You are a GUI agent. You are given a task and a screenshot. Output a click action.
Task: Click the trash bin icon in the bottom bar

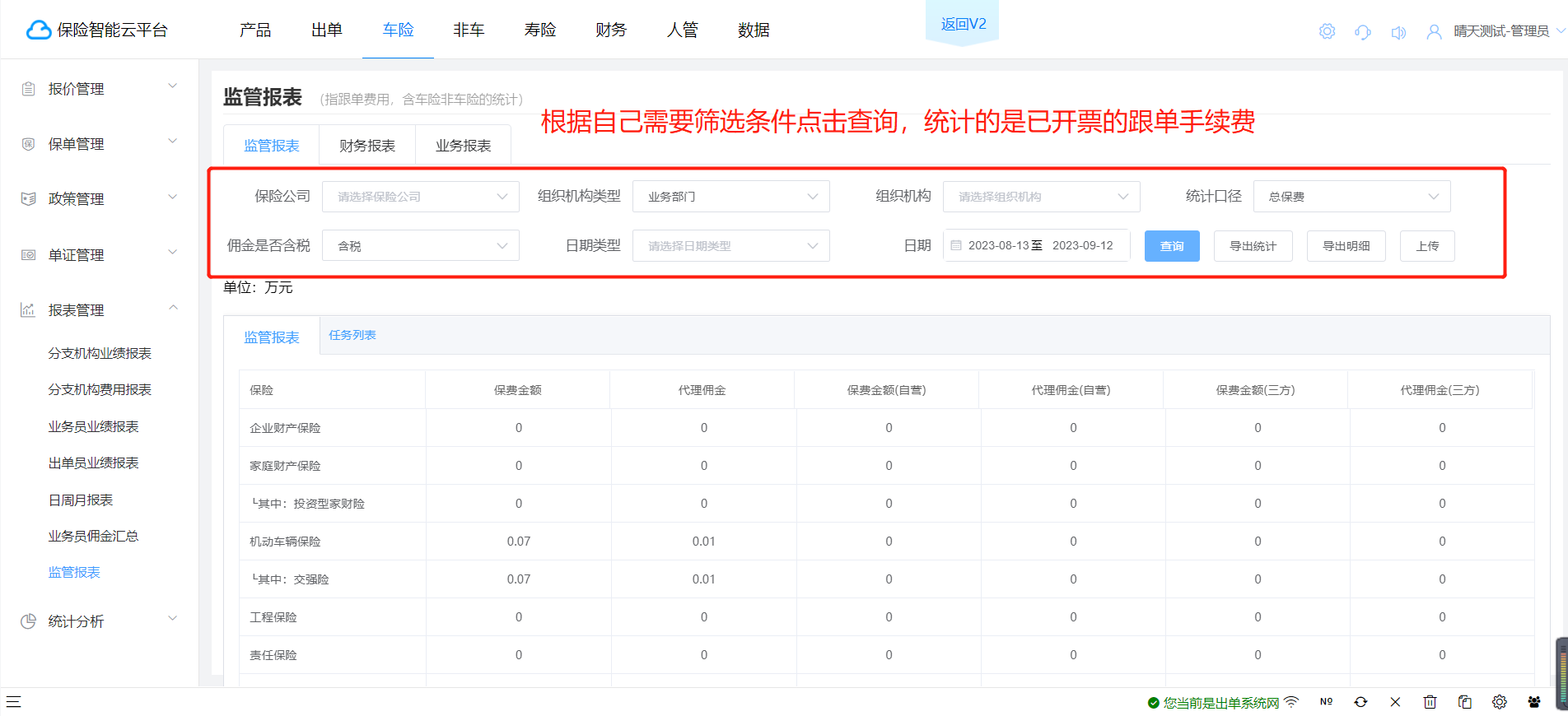pos(1430,702)
